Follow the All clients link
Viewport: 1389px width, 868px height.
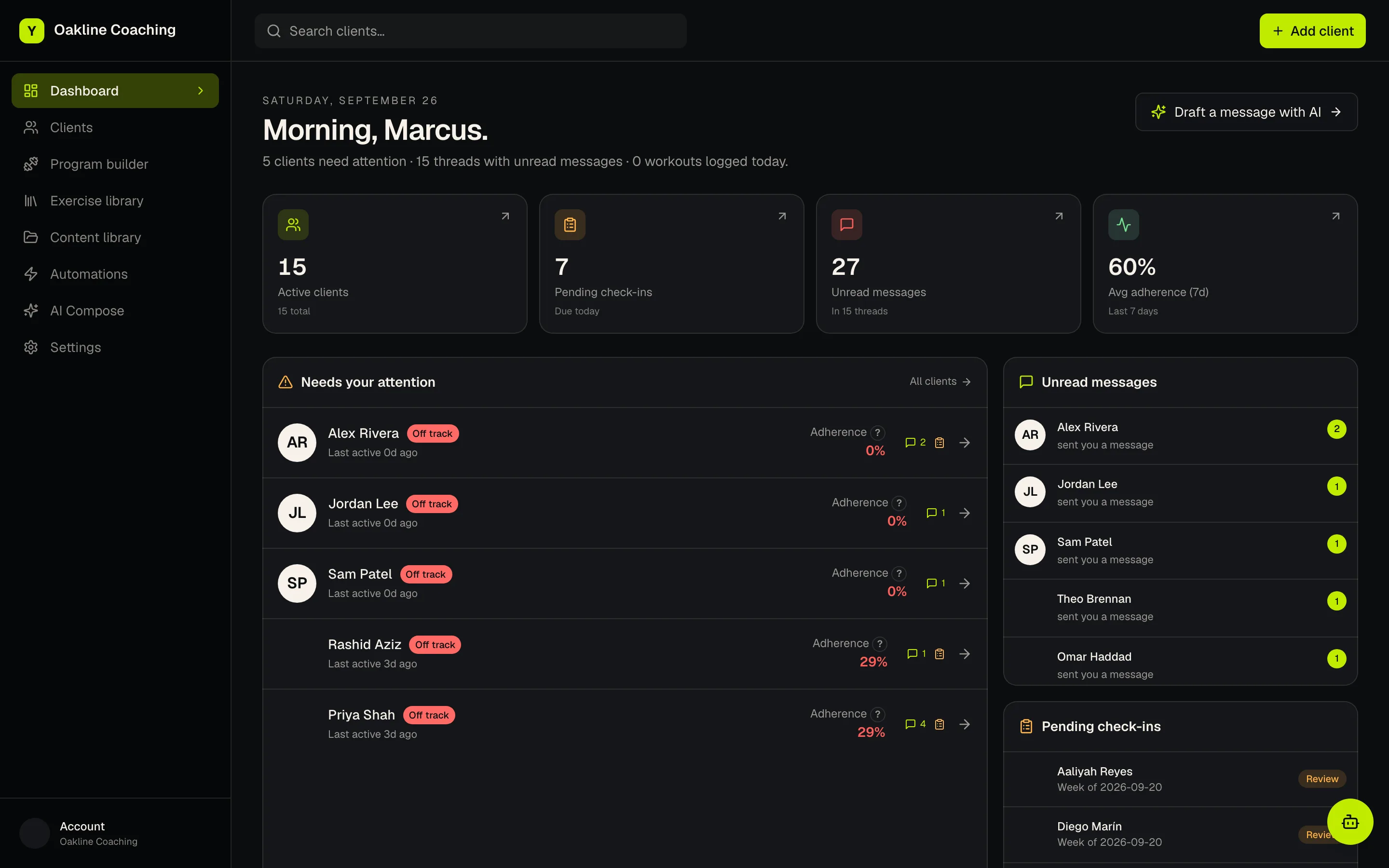click(x=940, y=381)
